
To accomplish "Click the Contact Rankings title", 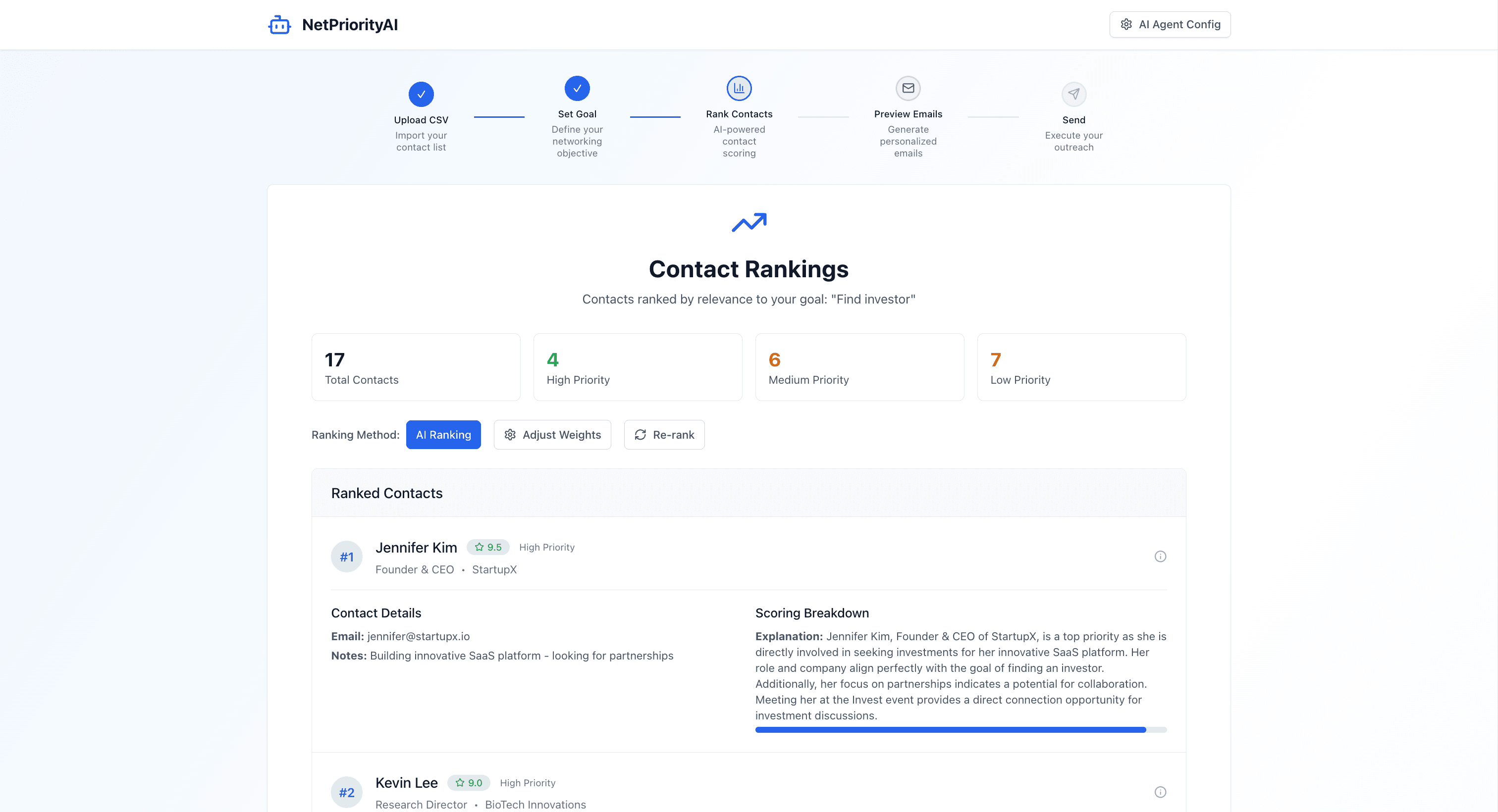I will [x=749, y=269].
